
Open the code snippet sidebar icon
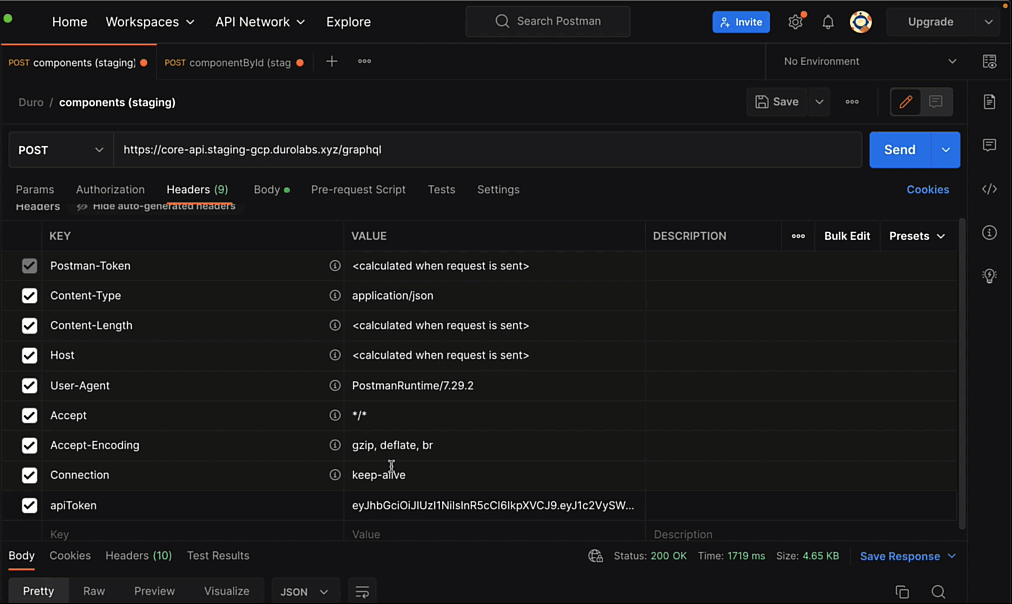point(989,189)
